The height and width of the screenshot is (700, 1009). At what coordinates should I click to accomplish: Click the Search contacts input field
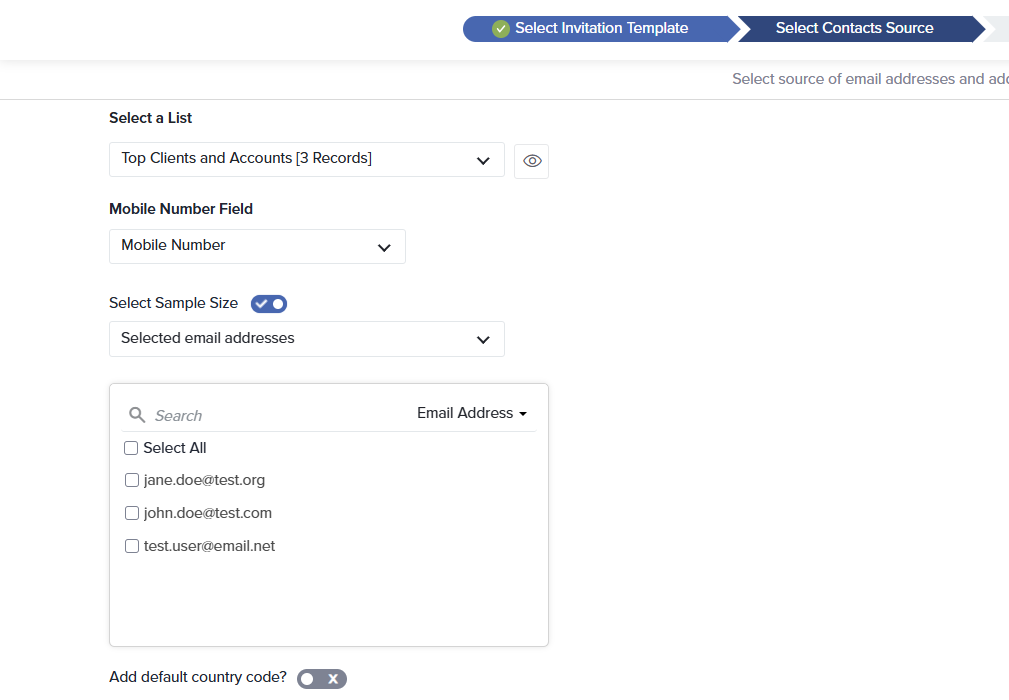click(x=270, y=415)
